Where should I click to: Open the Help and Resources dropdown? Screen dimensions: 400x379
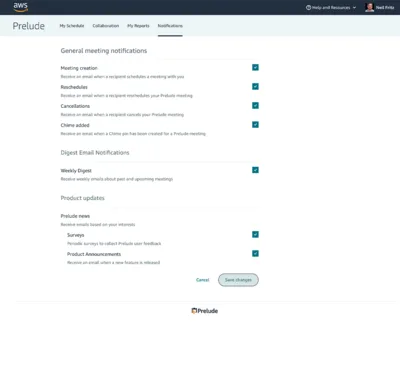(x=331, y=7)
